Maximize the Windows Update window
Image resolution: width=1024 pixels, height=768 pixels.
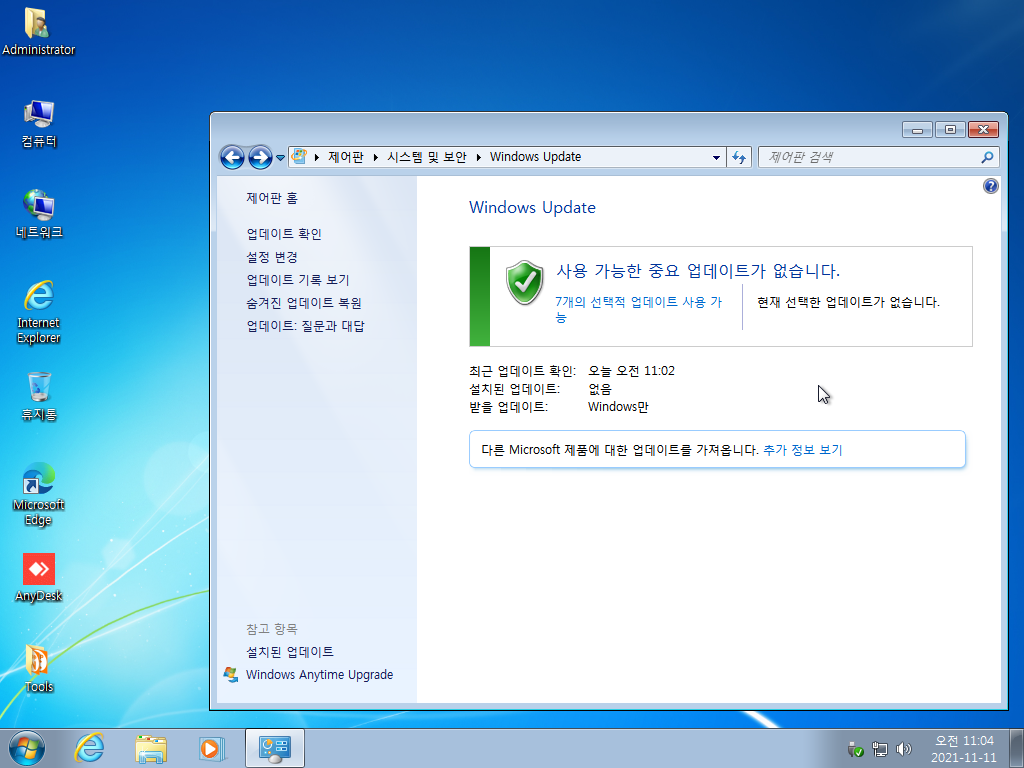click(950, 129)
